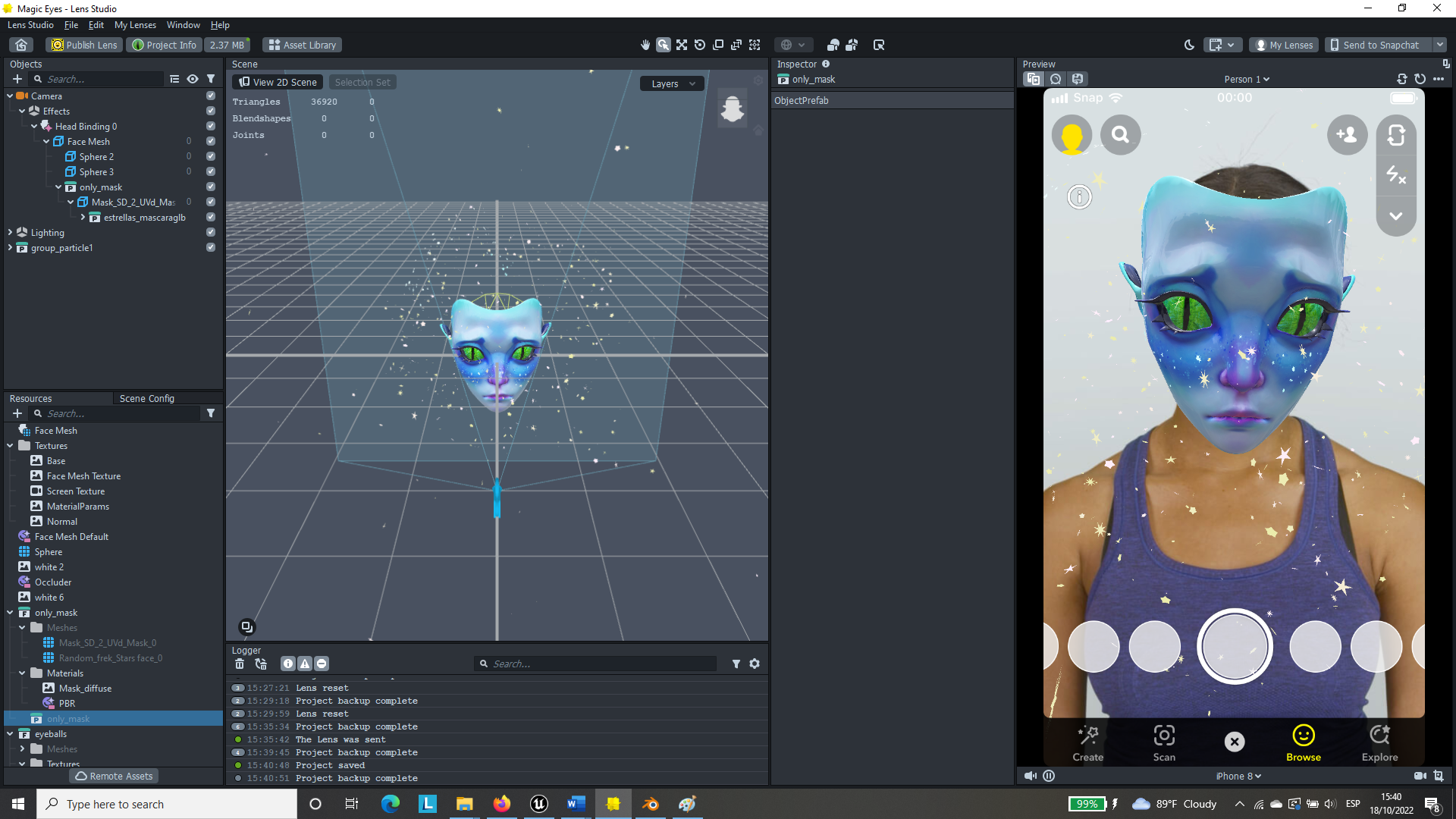Clear the Logger with trash icon
This screenshot has height=819, width=1456.
point(240,664)
